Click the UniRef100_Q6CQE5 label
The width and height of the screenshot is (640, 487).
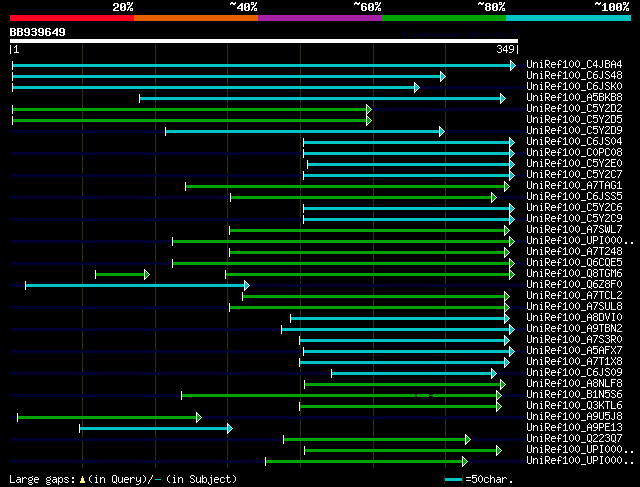[574, 263]
